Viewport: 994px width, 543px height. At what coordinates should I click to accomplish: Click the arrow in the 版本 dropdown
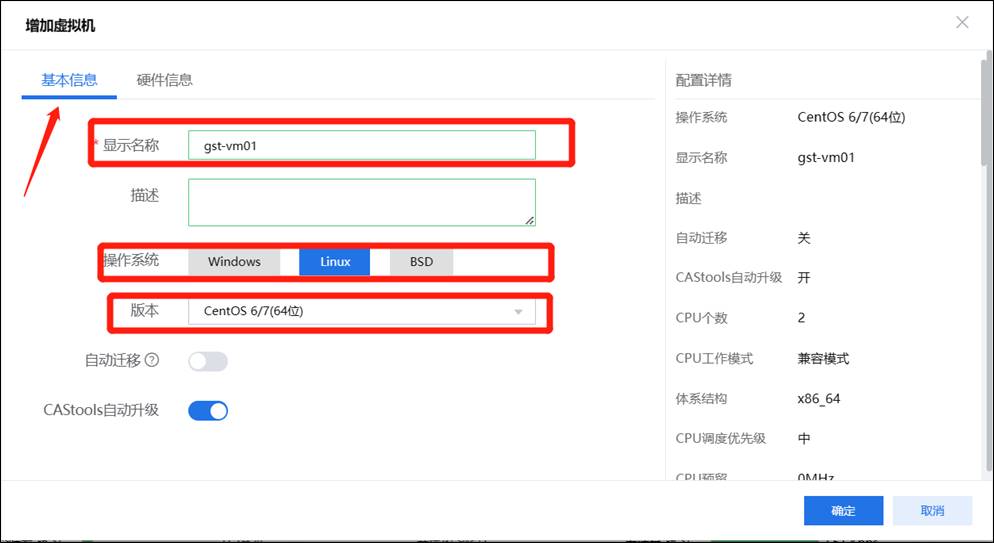pos(518,312)
